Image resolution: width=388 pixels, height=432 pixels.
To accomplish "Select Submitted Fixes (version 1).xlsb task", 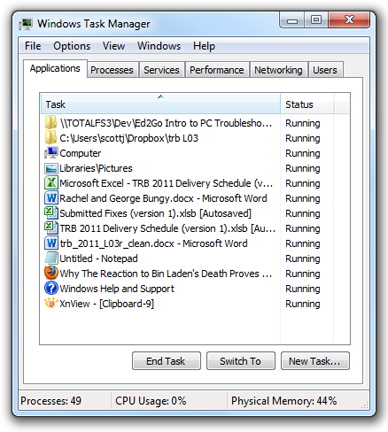I will (x=195, y=213).
